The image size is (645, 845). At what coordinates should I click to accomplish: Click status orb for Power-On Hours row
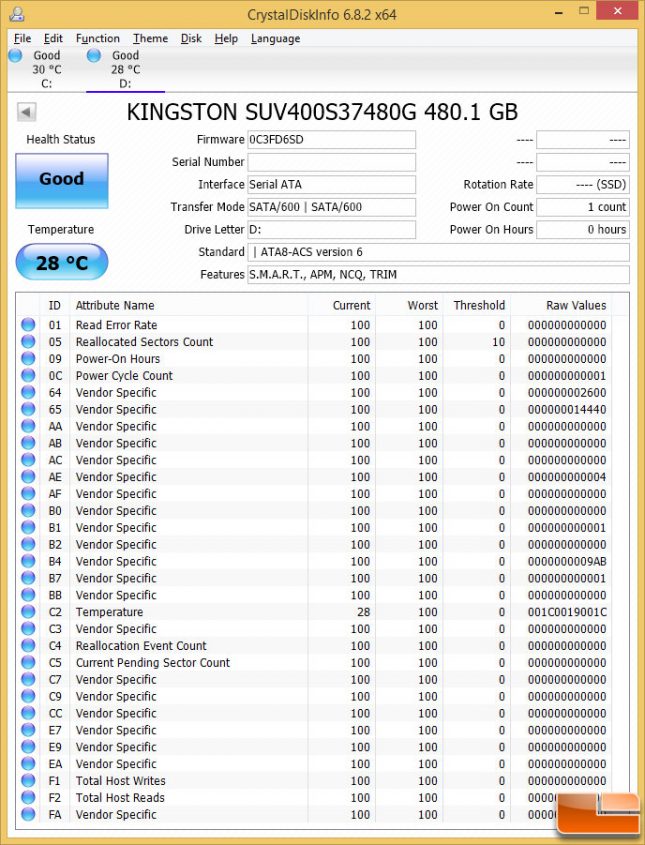tap(28, 358)
